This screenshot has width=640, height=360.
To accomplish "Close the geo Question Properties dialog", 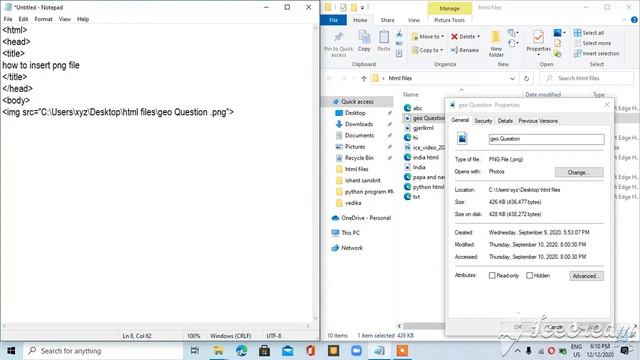I will click(x=607, y=105).
